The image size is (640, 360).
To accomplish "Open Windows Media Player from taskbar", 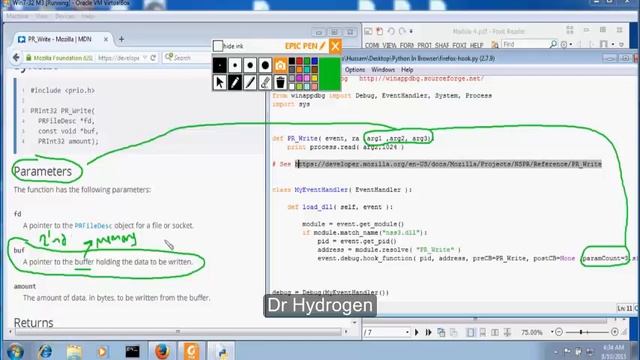I will (103, 351).
